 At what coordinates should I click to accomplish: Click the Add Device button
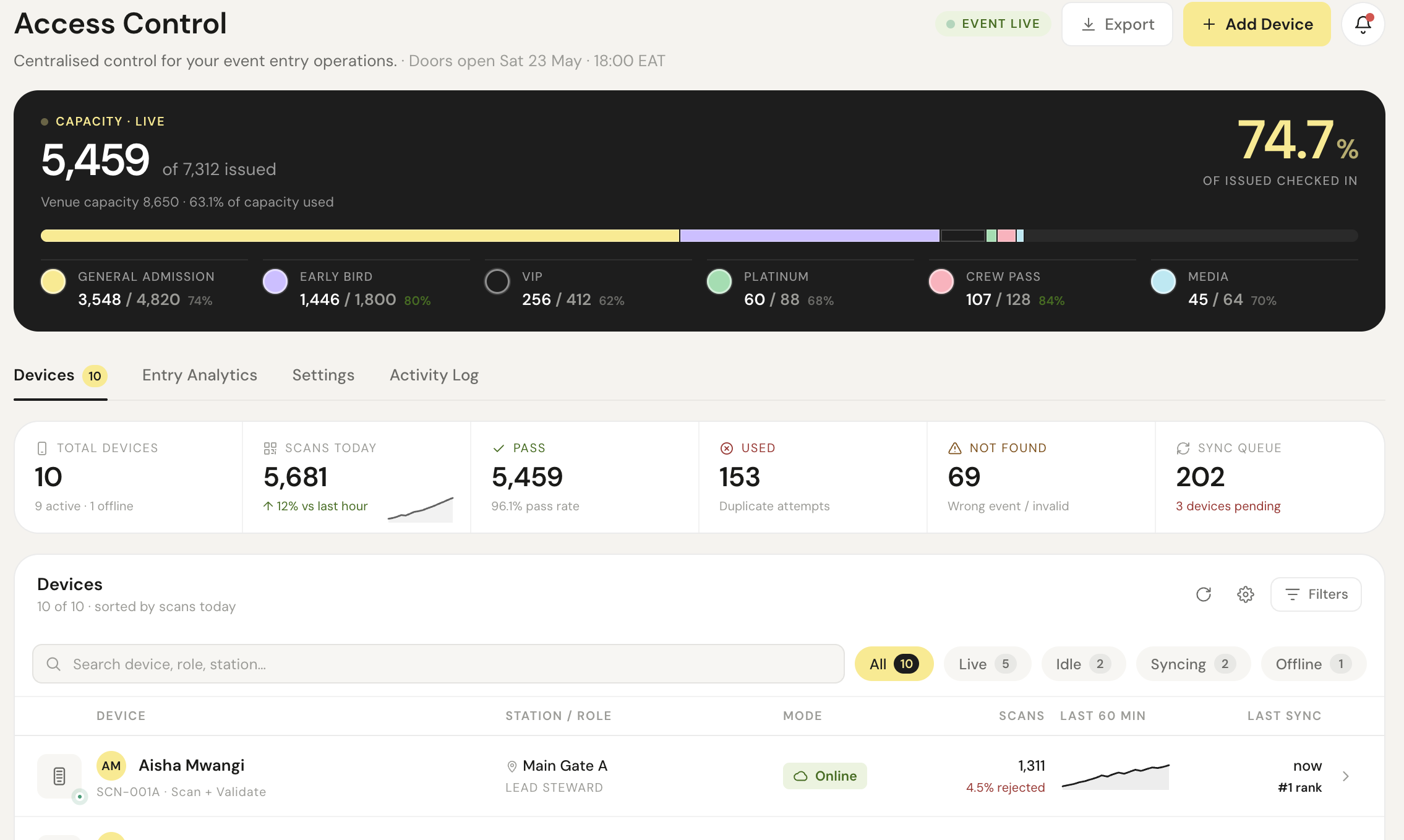[1257, 24]
